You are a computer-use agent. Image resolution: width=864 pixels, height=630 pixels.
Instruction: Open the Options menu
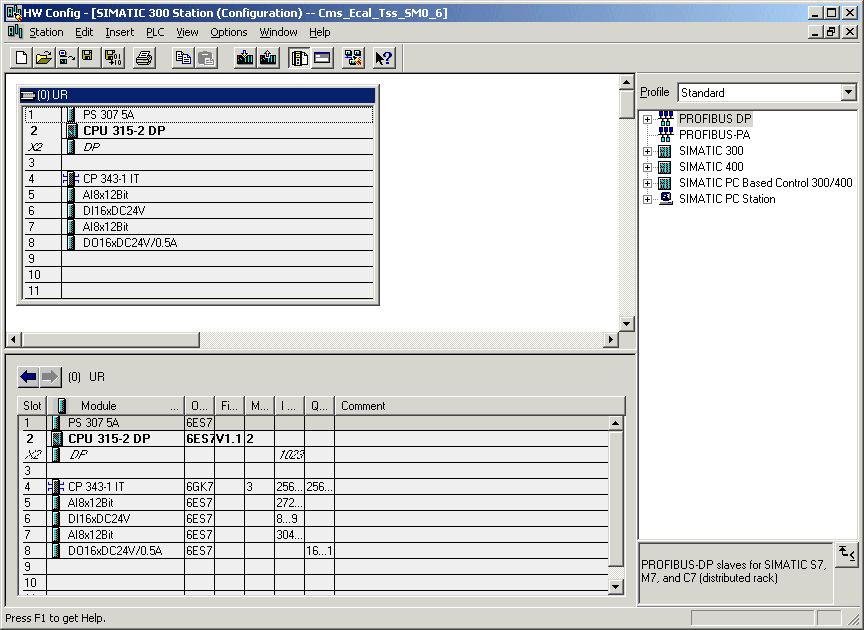(229, 32)
